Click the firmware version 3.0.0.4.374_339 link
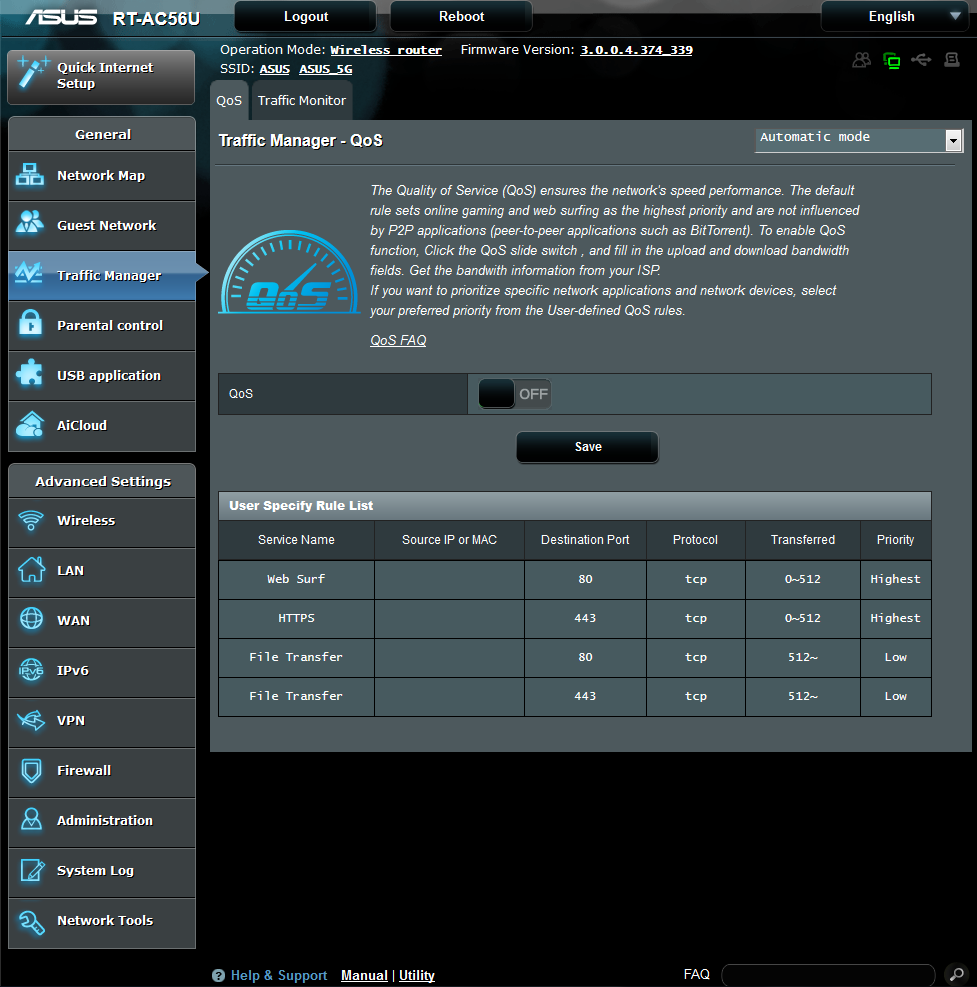 point(636,50)
